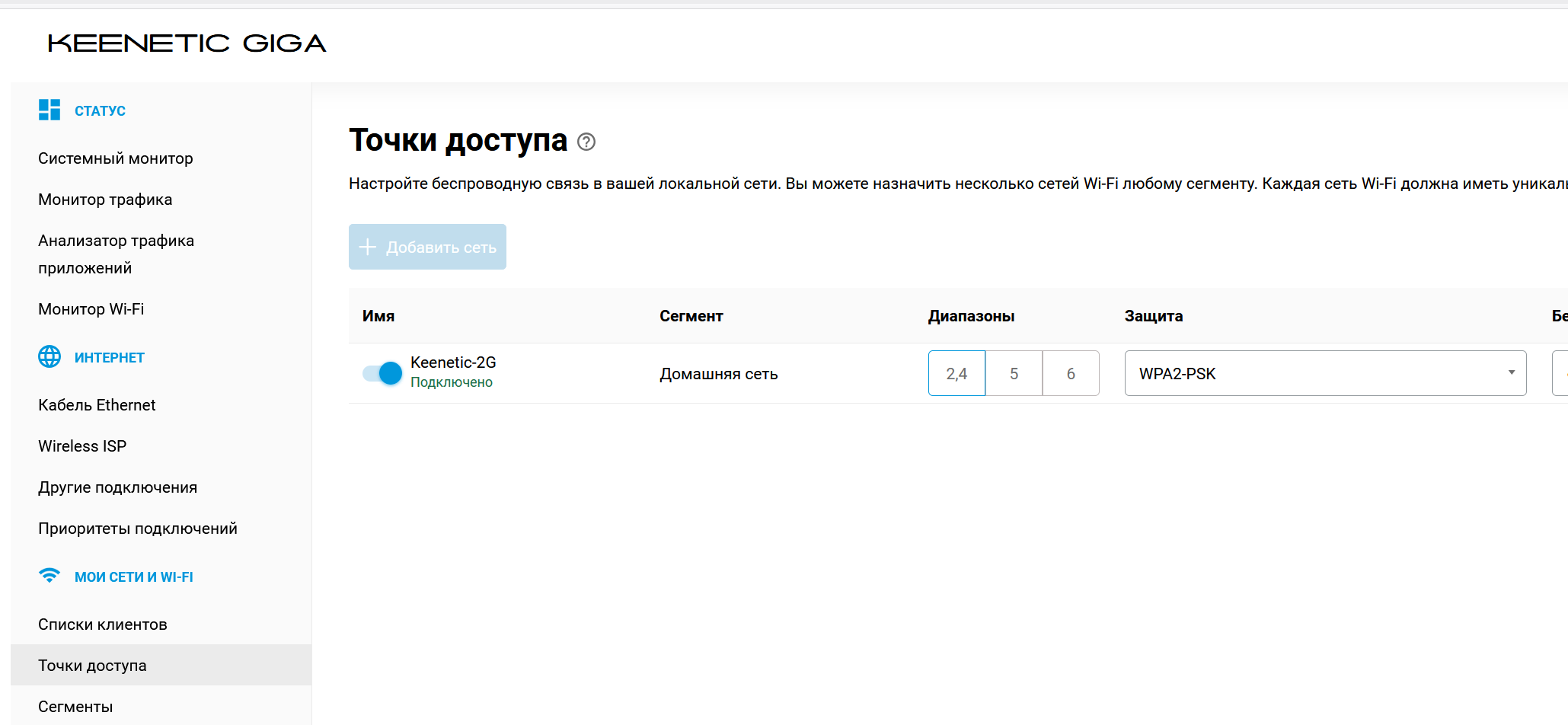Click the Status dashboard icon in sidebar
The width and height of the screenshot is (1568, 725).
pyautogui.click(x=49, y=110)
